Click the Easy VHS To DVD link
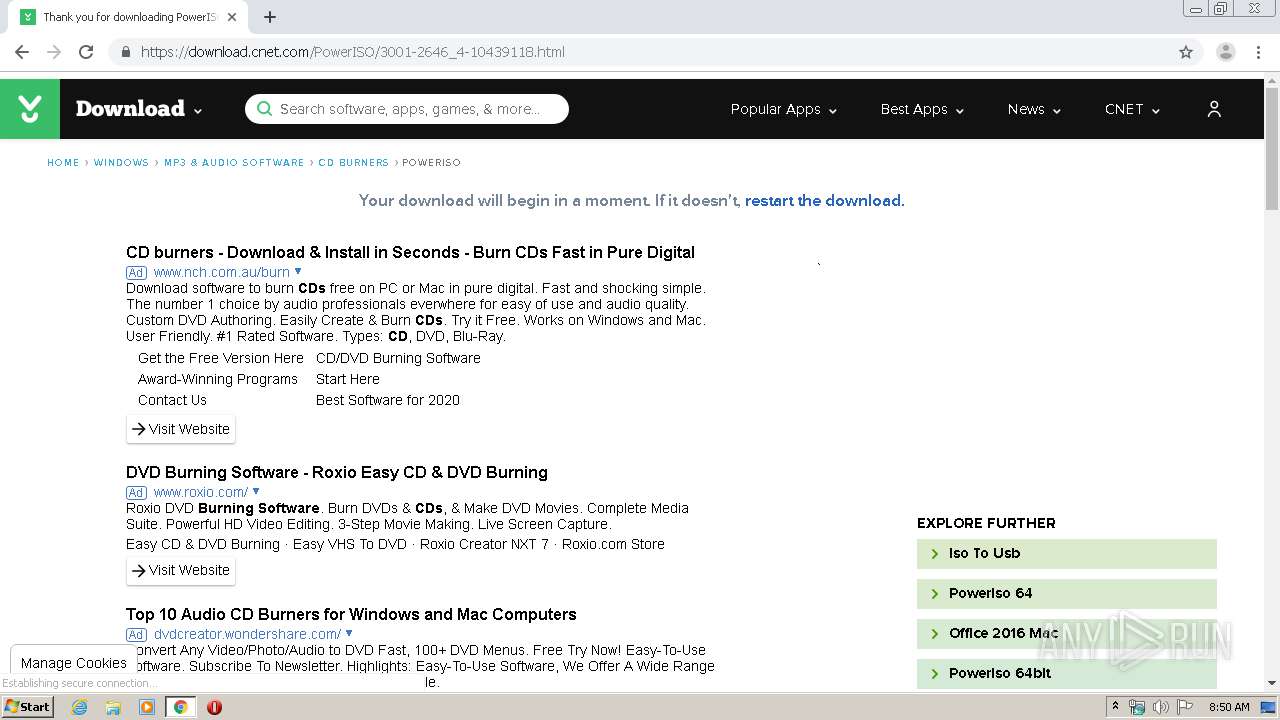Screen dimensions: 1280x720 point(350,544)
